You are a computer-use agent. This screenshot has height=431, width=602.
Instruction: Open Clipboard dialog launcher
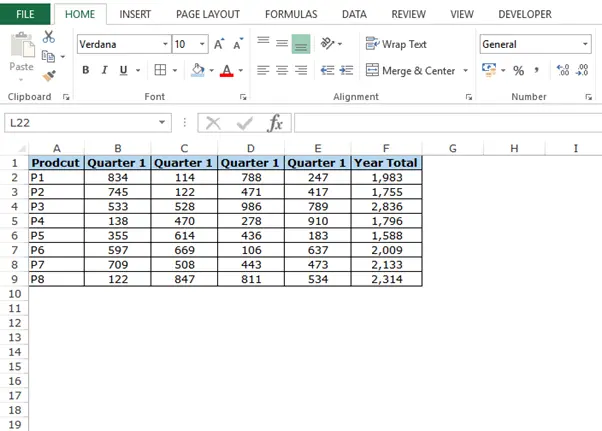pos(66,97)
